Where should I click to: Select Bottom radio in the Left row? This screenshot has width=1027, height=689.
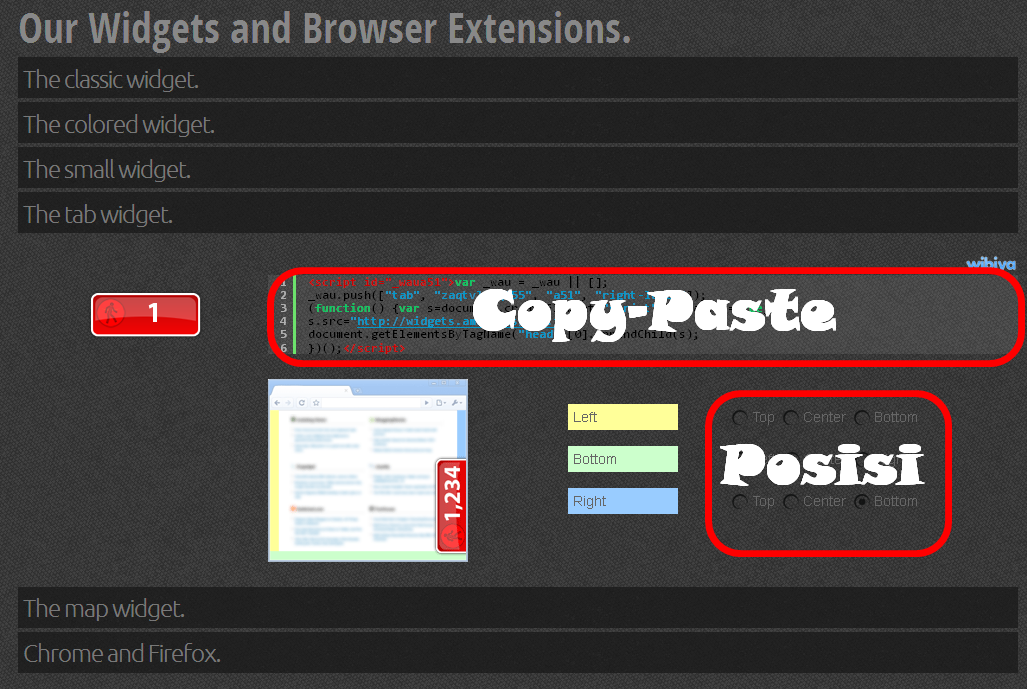pyautogui.click(x=862, y=417)
